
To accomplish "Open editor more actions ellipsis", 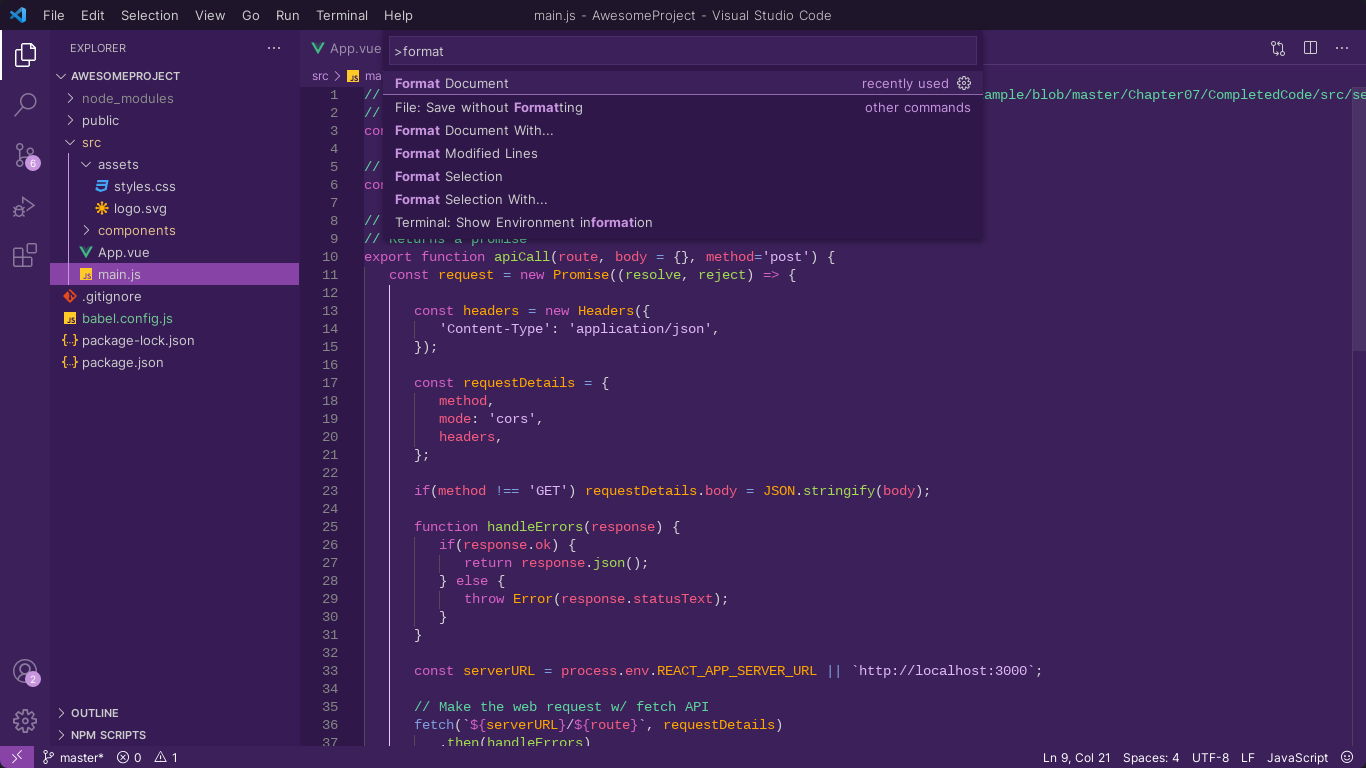I will coord(1342,48).
